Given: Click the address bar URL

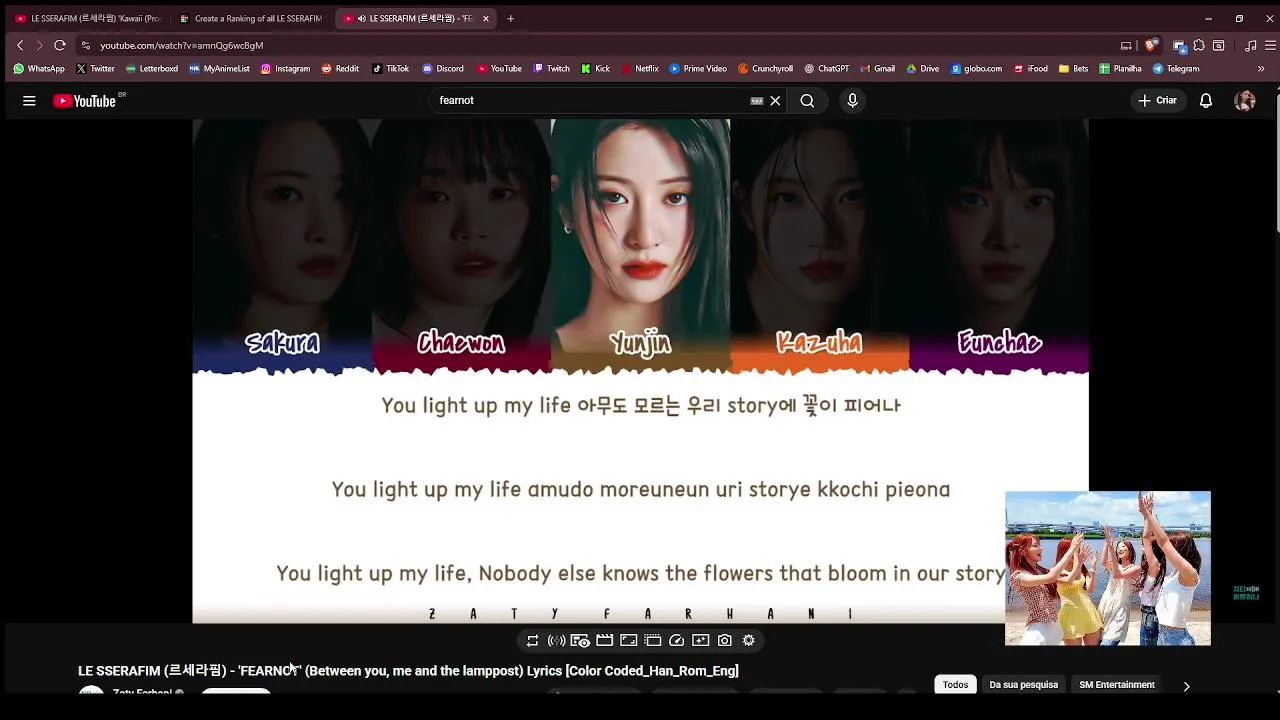Looking at the screenshot, I should 181,45.
